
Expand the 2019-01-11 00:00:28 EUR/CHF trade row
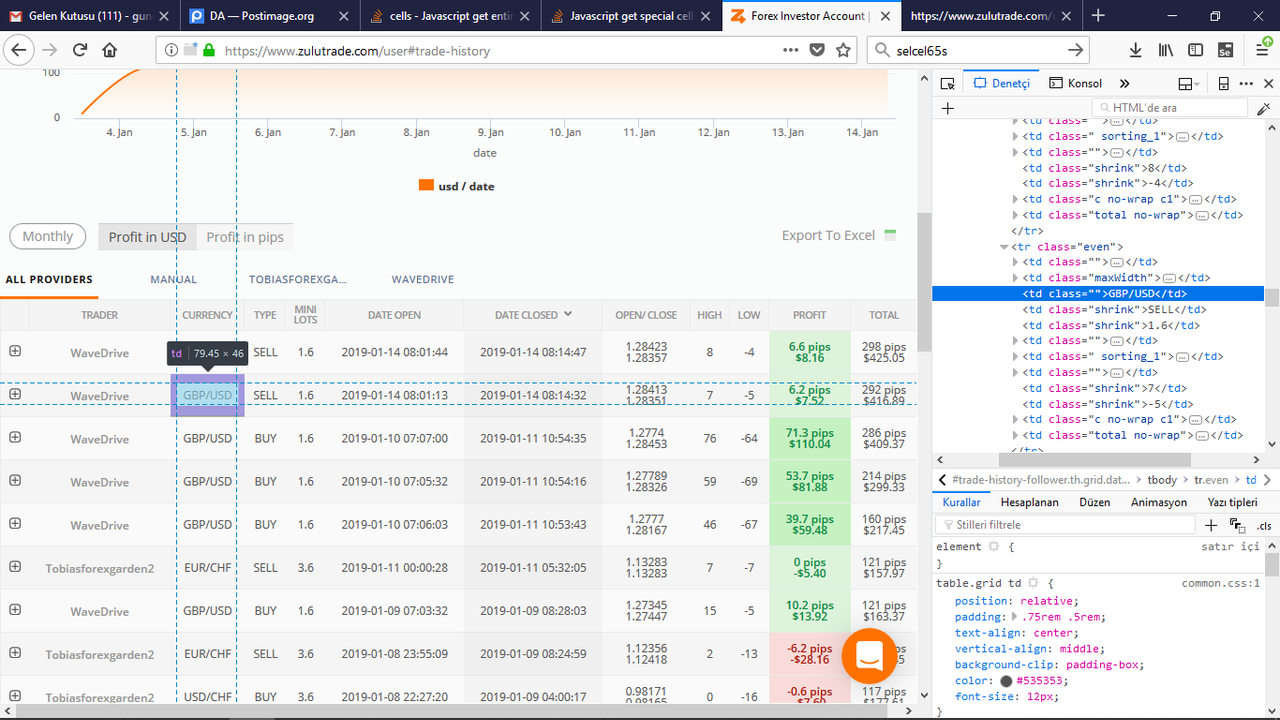coord(15,566)
